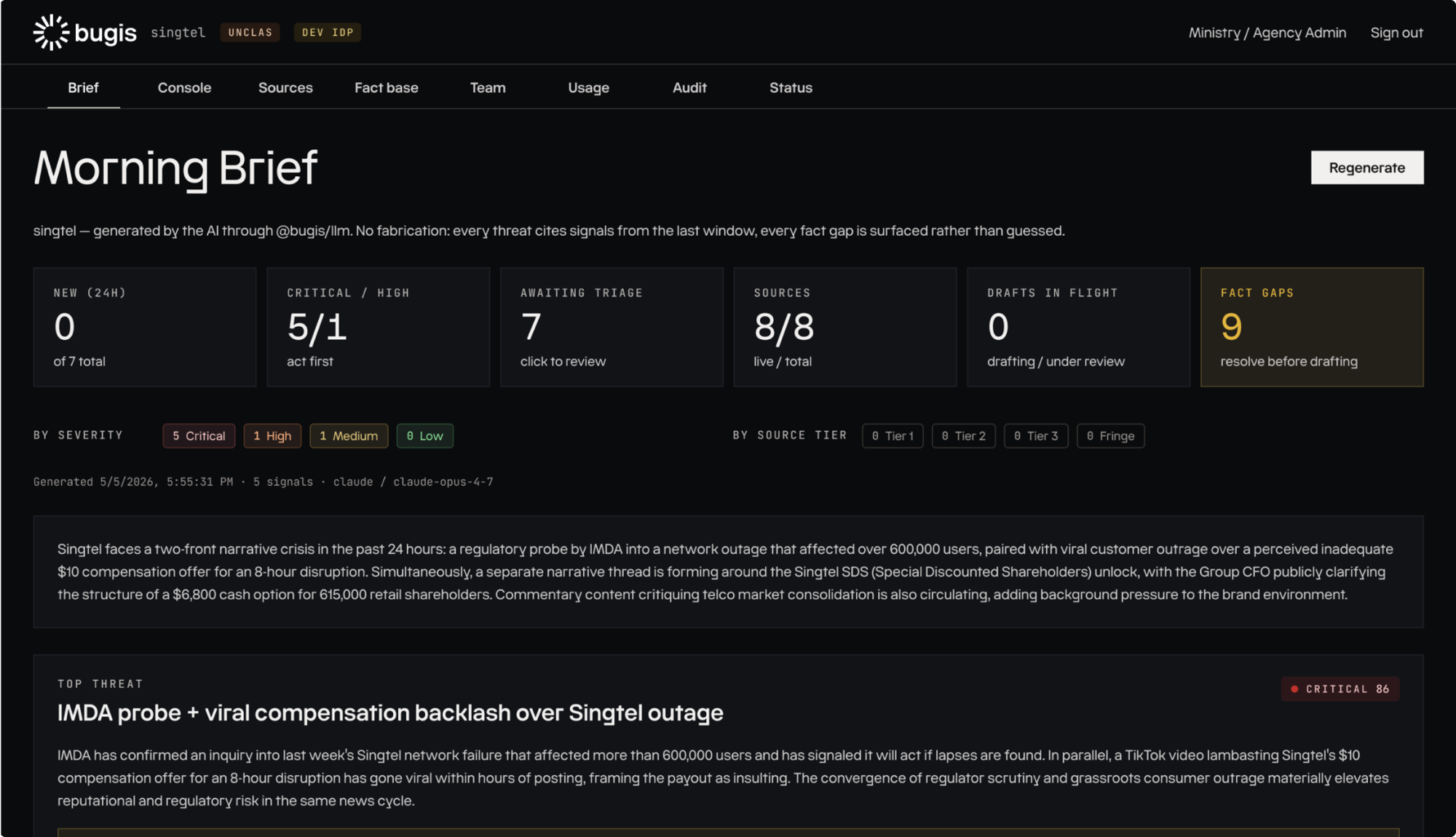Open the Sources tab
1456x837 pixels.
(285, 87)
